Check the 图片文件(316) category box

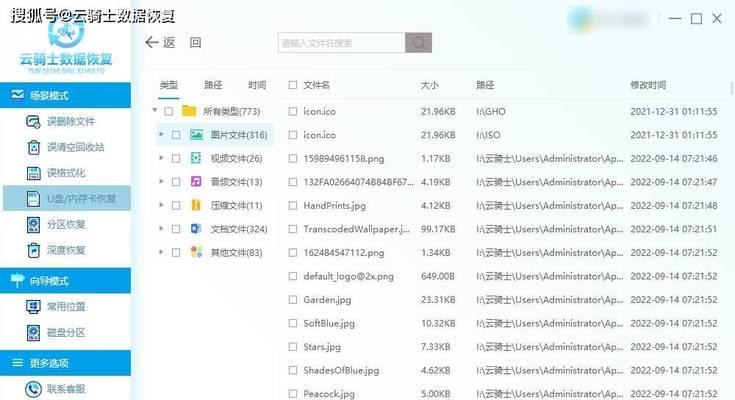tap(176, 135)
